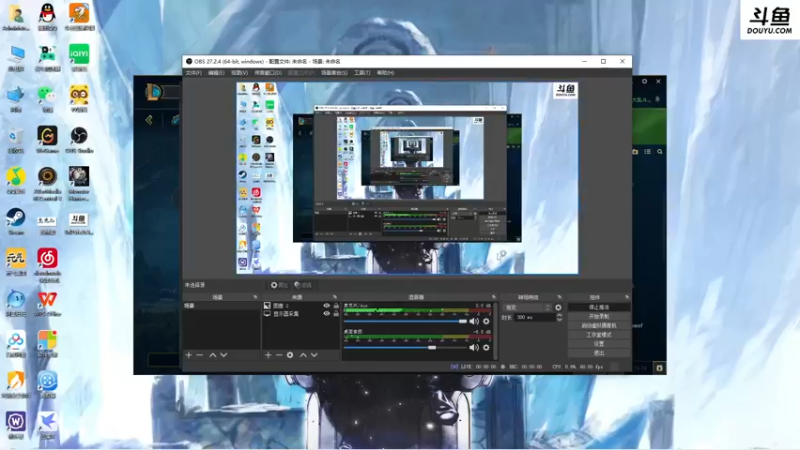Image resolution: width=800 pixels, height=450 pixels.
Task: Open settings gear for the 麦克风/Aux mixer track
Action: tap(486, 321)
